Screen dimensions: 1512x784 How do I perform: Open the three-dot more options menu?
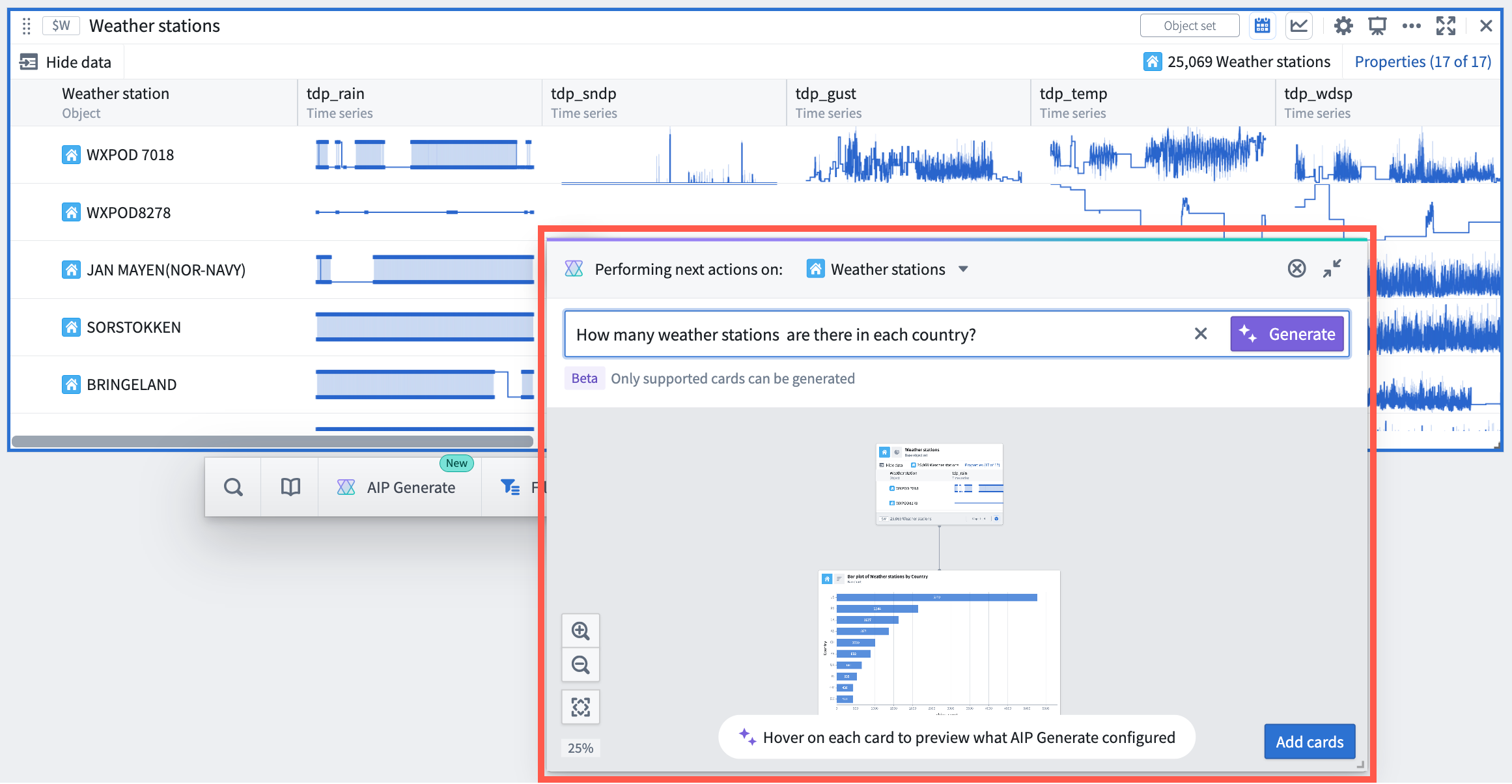tap(1411, 26)
